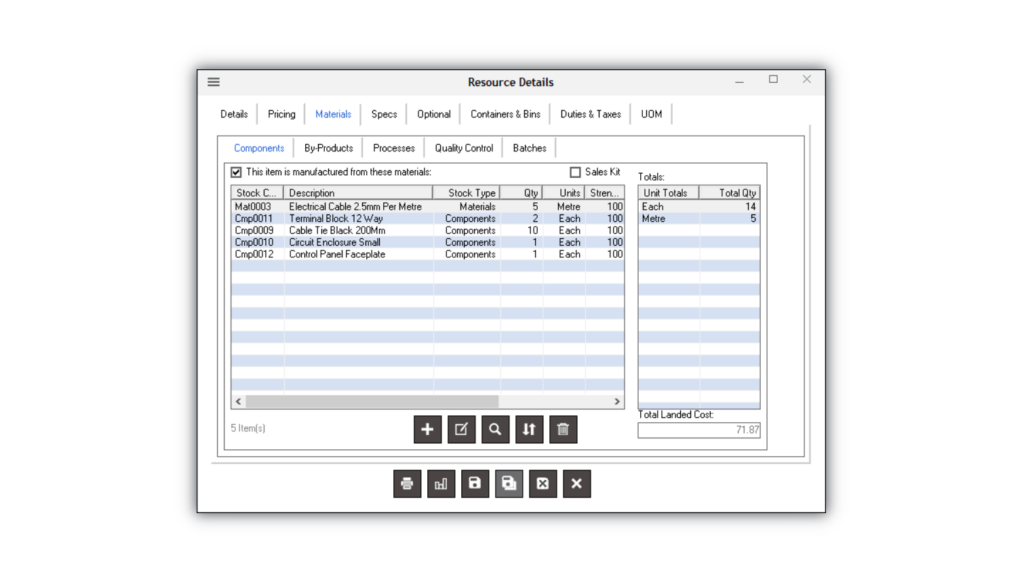Click the right arrow of the horizontal scrollbar

coord(617,402)
